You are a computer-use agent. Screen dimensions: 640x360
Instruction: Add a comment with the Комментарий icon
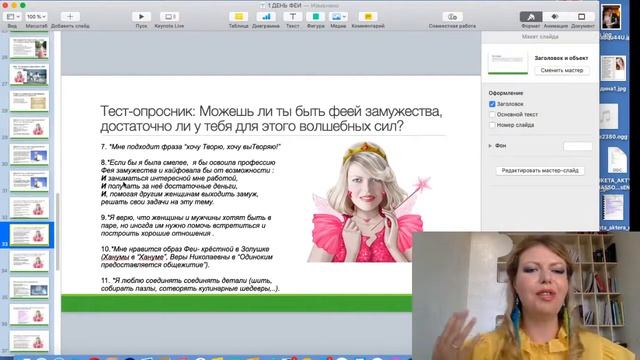pos(368,17)
